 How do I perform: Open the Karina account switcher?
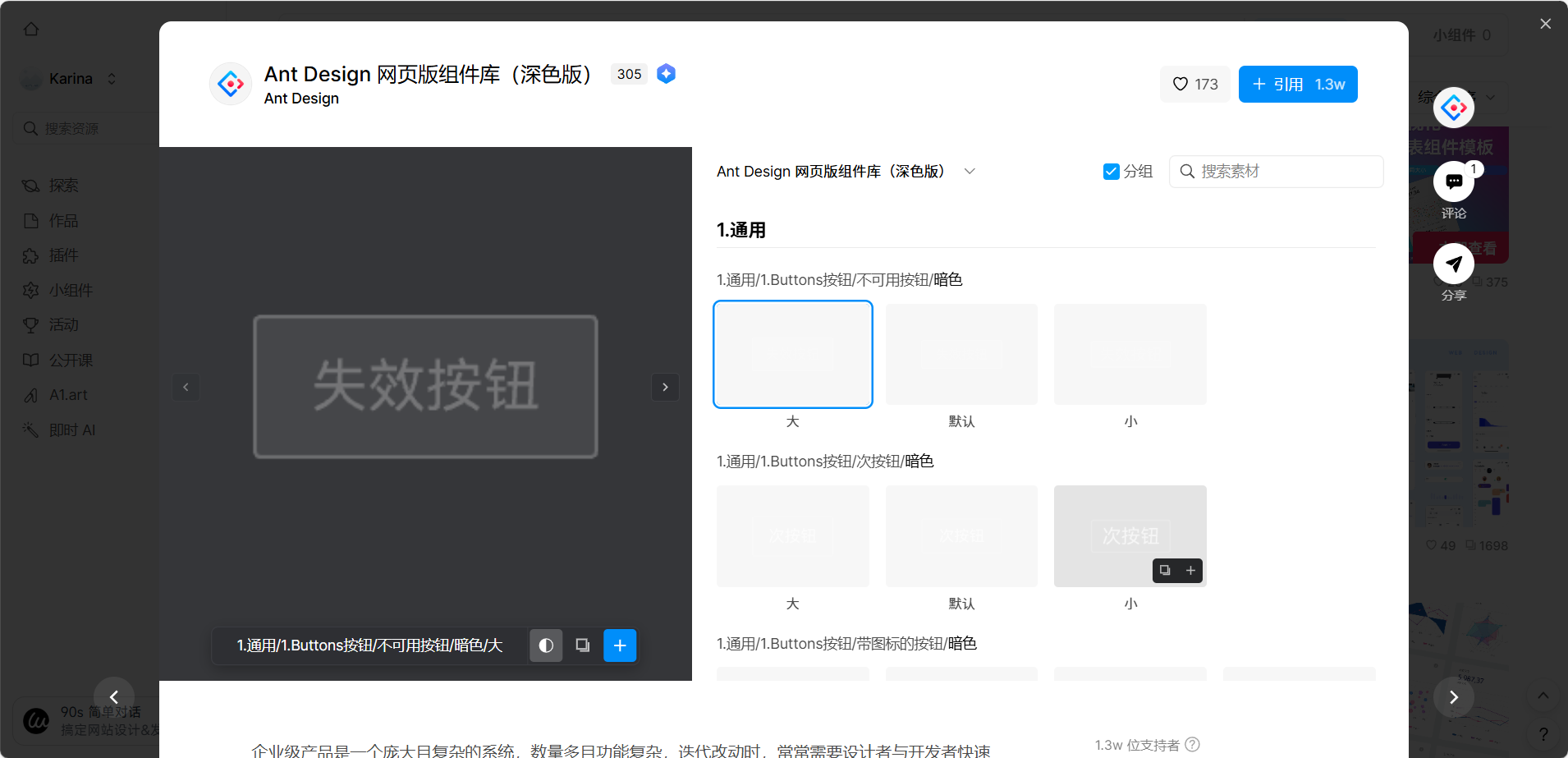tap(70, 79)
